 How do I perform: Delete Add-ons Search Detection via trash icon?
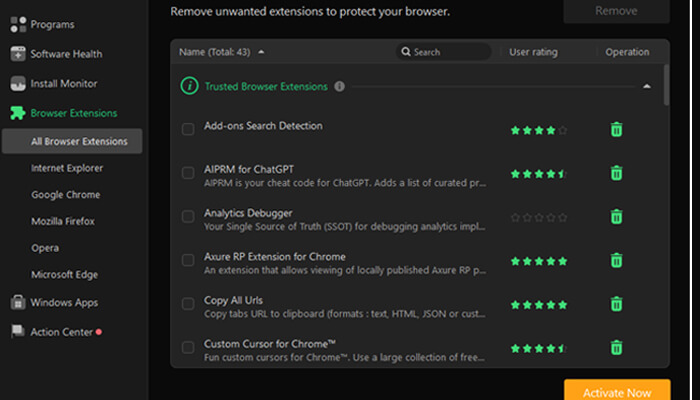[x=616, y=129]
